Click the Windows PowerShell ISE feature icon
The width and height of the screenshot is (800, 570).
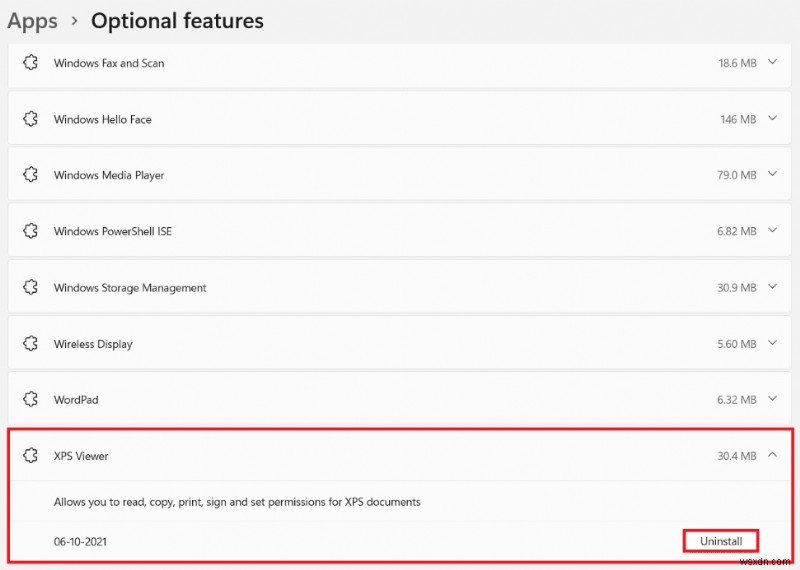point(31,231)
